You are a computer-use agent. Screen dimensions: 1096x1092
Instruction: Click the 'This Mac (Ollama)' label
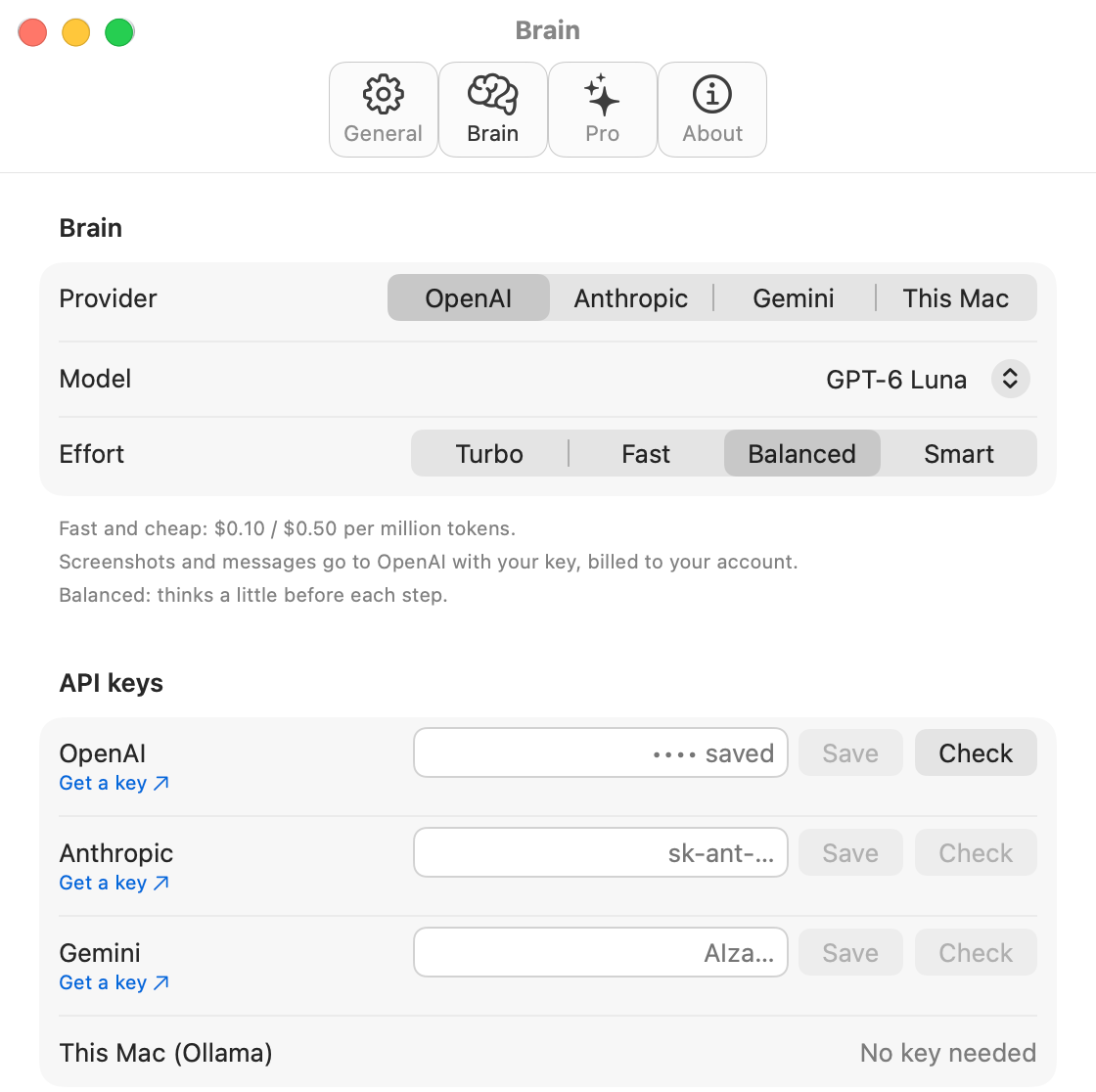pos(165,1053)
